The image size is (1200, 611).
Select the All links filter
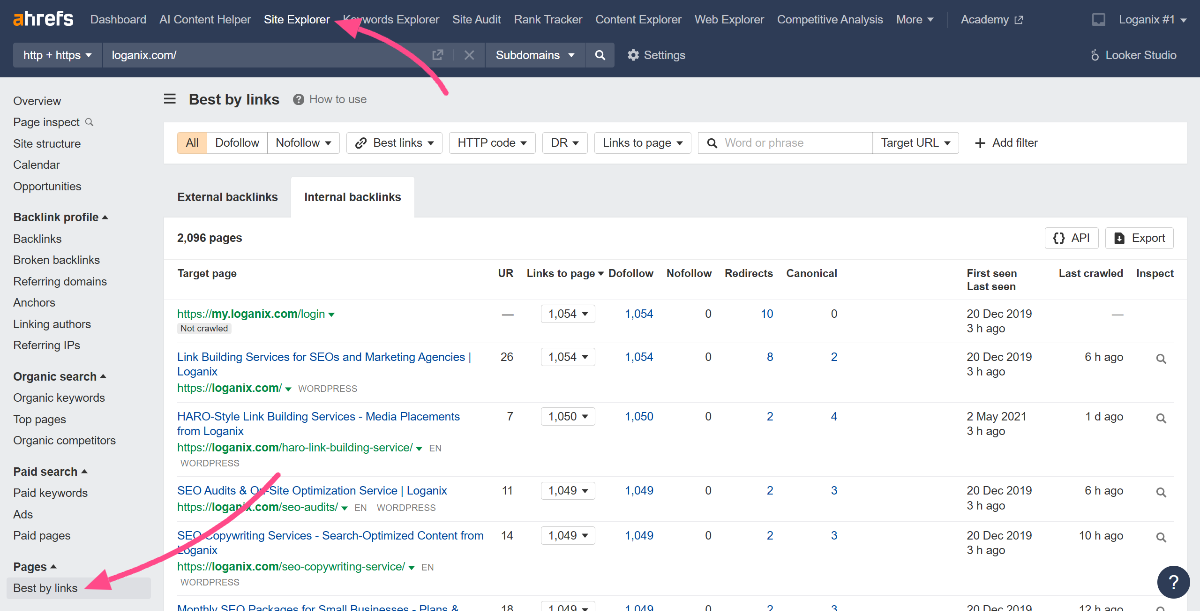192,143
